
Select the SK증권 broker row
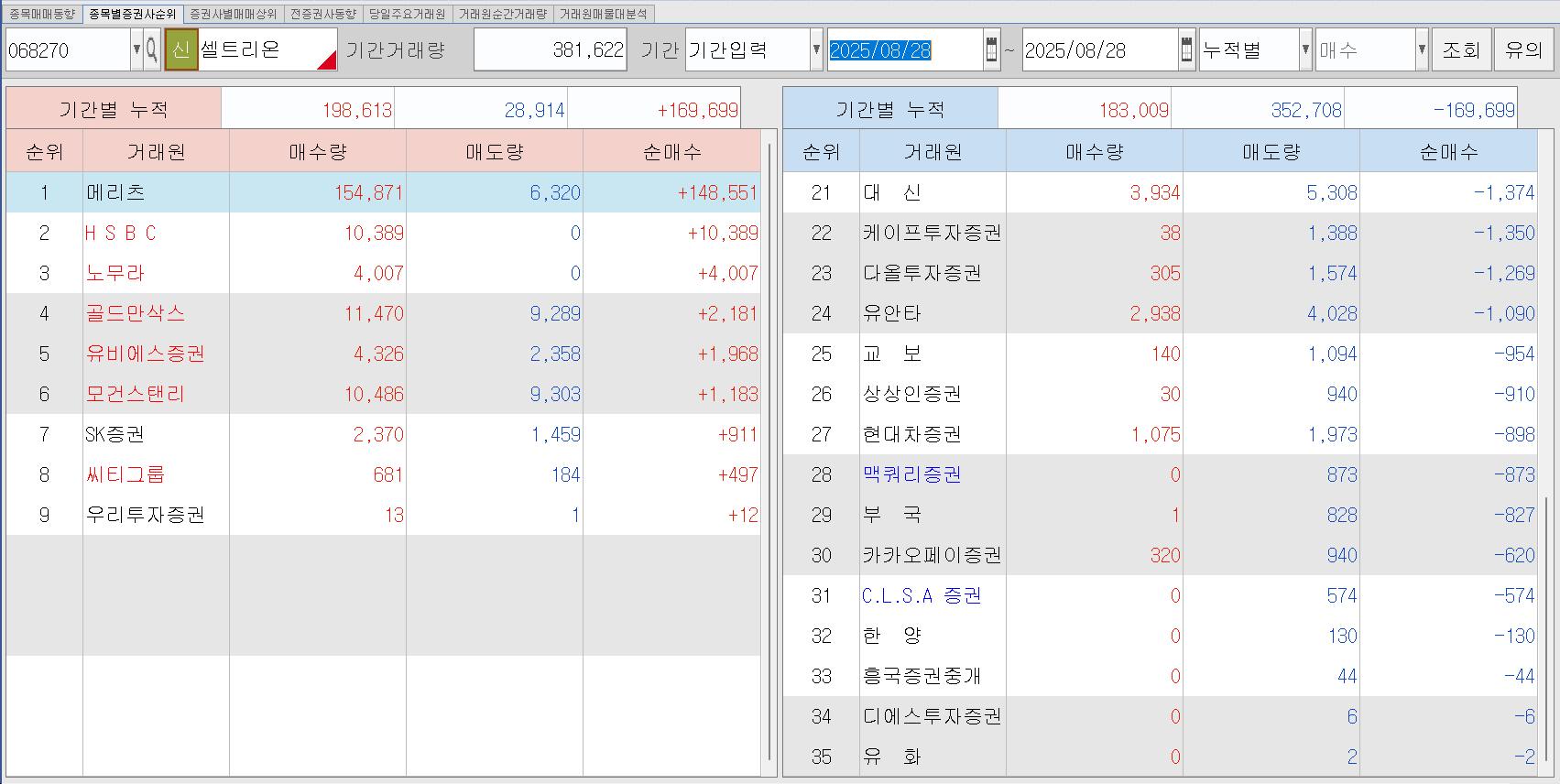point(383,434)
